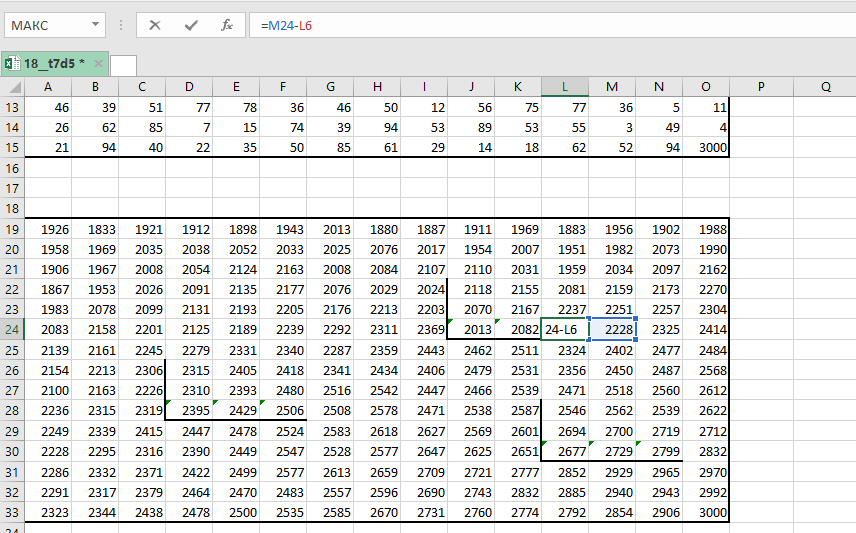Viewport: 856px width, 533px height.
Task: Click cell A19 with value 1926
Action: tap(48, 229)
